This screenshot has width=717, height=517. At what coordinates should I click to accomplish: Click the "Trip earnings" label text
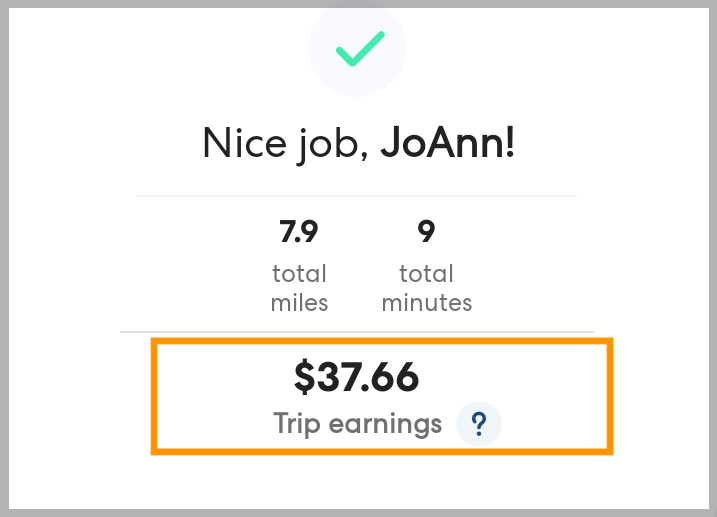coord(357,425)
